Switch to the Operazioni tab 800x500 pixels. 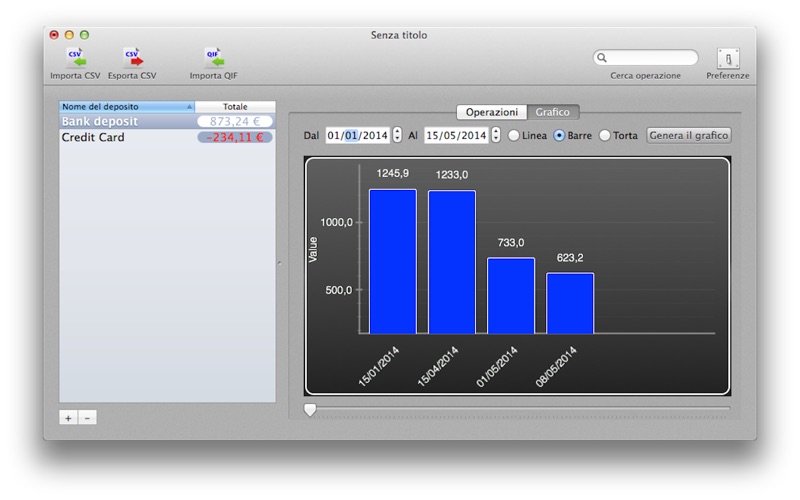[x=491, y=112]
